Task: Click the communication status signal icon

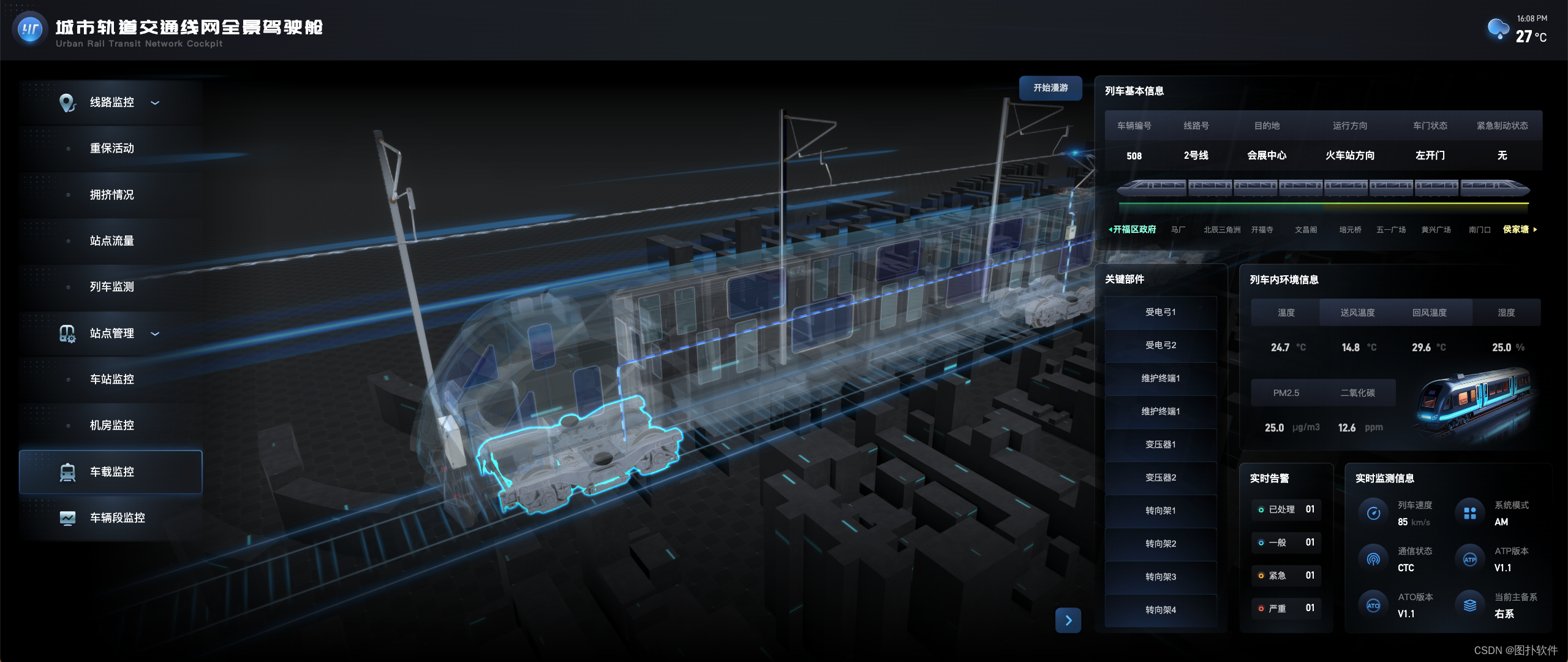Action: [x=1373, y=559]
